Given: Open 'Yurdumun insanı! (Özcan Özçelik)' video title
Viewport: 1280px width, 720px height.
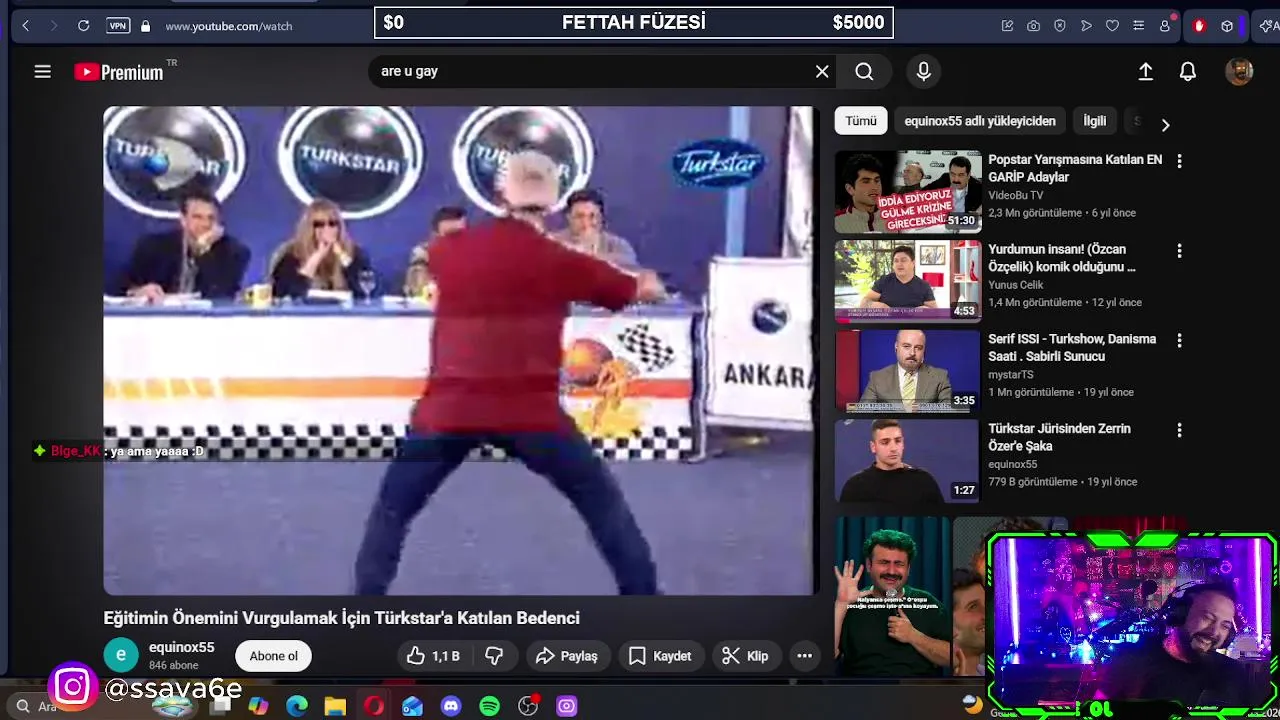Looking at the screenshot, I should (x=1062, y=258).
